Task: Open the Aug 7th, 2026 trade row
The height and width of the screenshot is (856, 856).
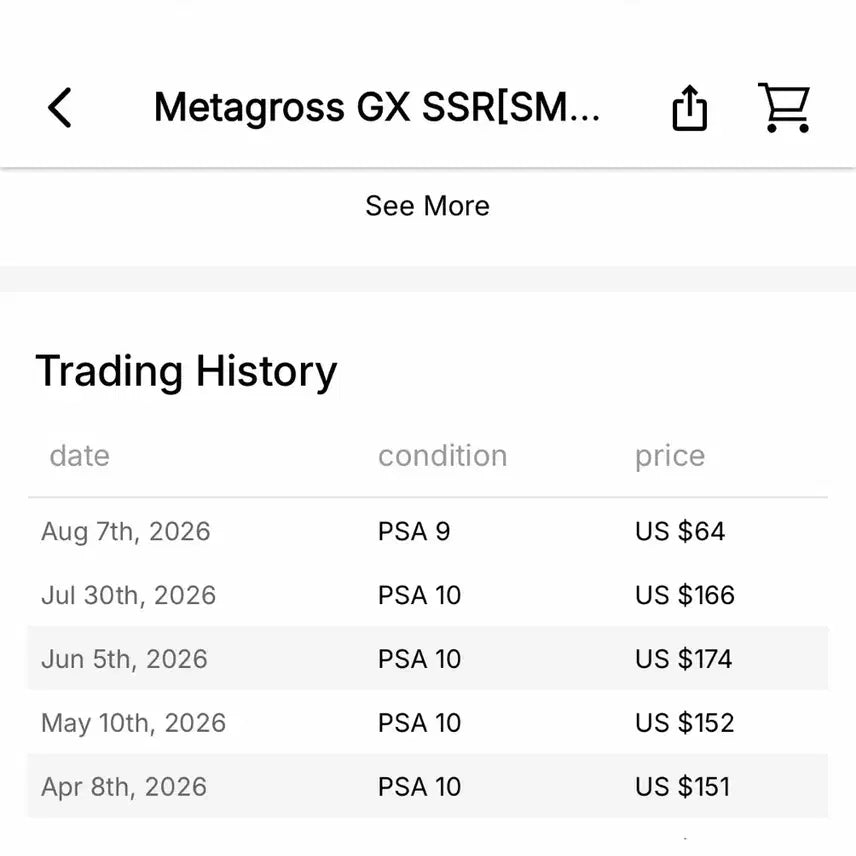Action: (x=428, y=531)
